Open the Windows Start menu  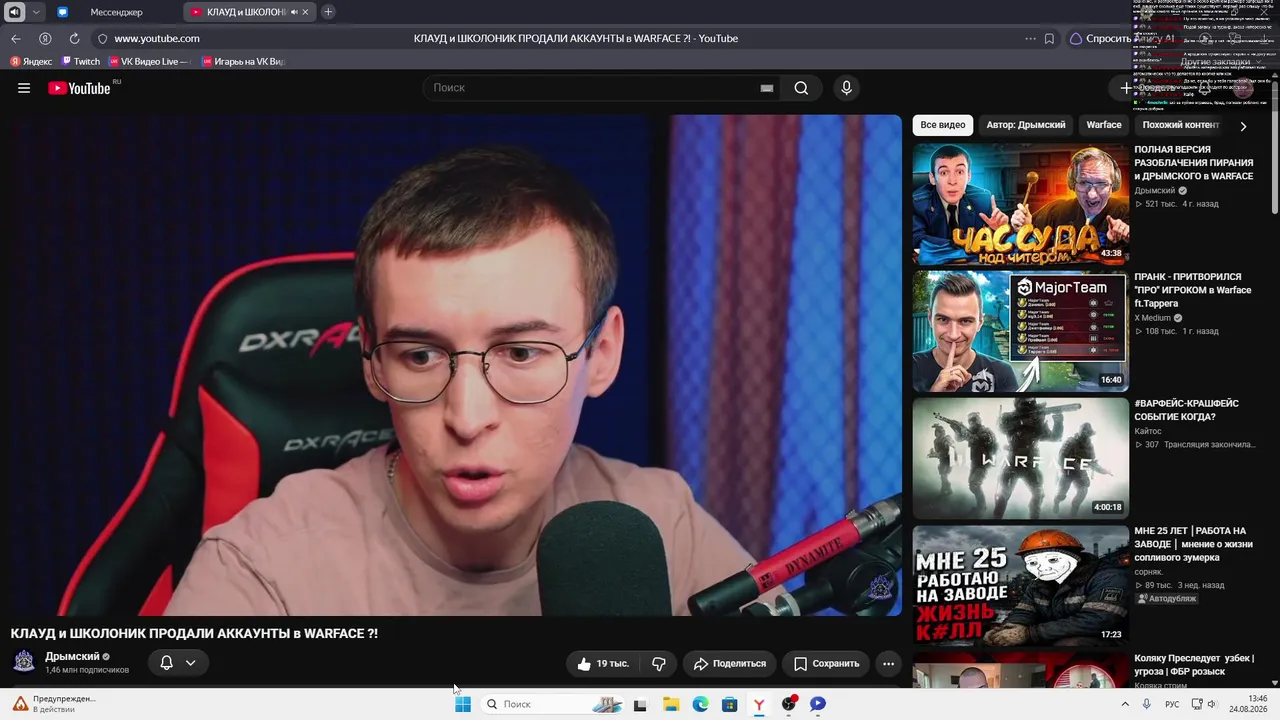tap(463, 704)
